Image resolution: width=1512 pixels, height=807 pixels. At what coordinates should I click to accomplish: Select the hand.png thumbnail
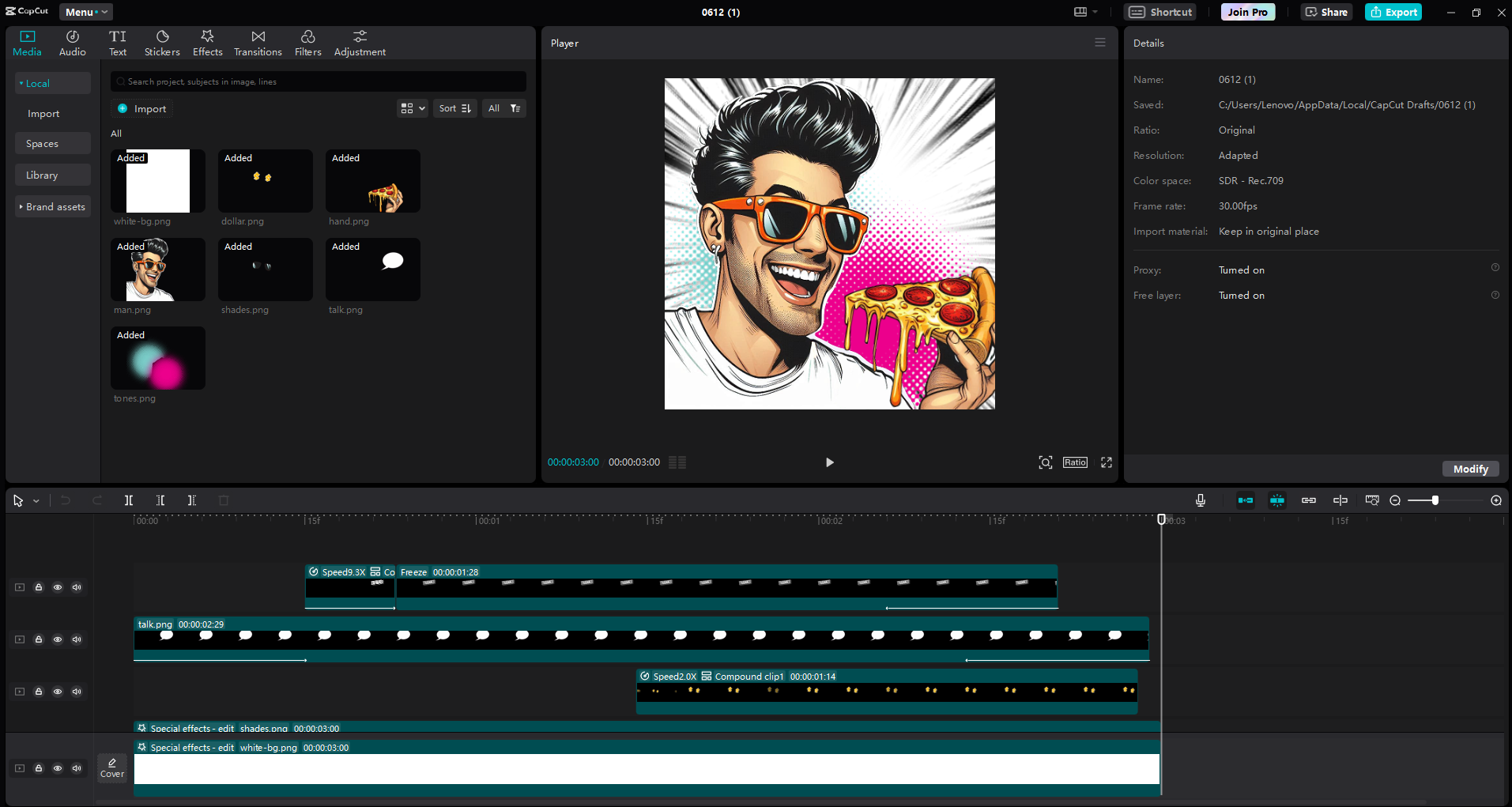373,181
